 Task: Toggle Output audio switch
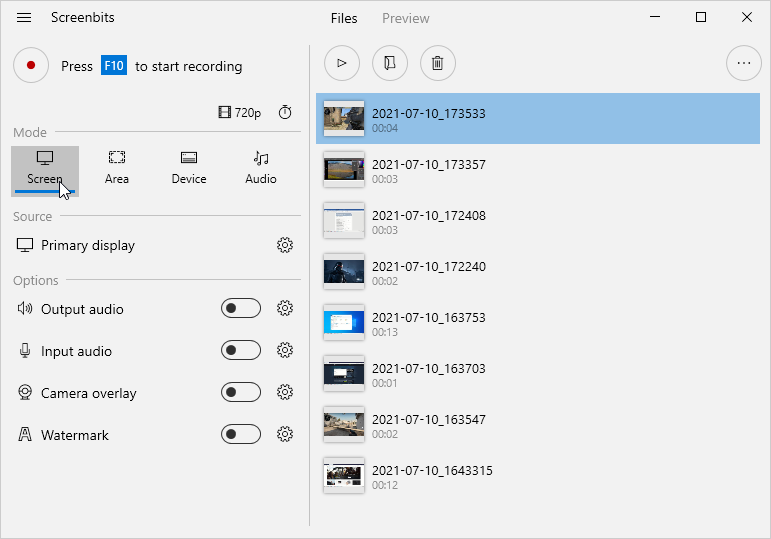pyautogui.click(x=241, y=308)
